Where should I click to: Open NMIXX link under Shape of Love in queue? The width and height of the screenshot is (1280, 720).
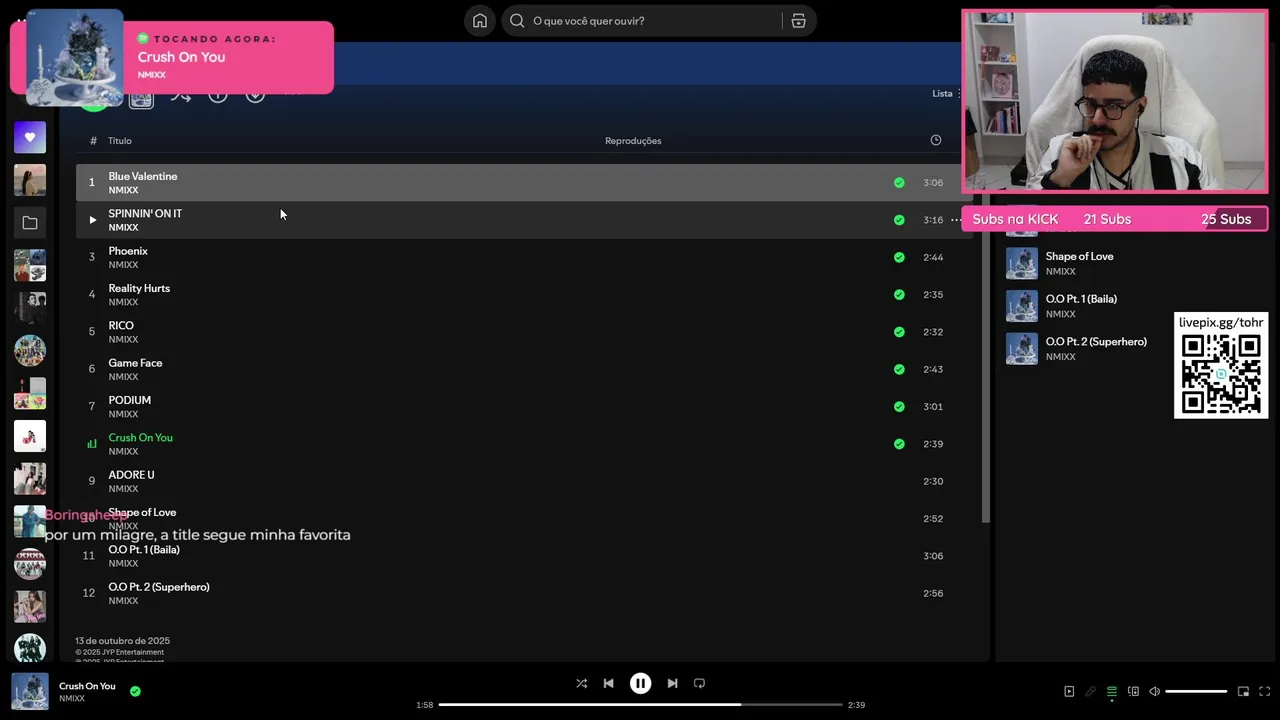(1061, 272)
